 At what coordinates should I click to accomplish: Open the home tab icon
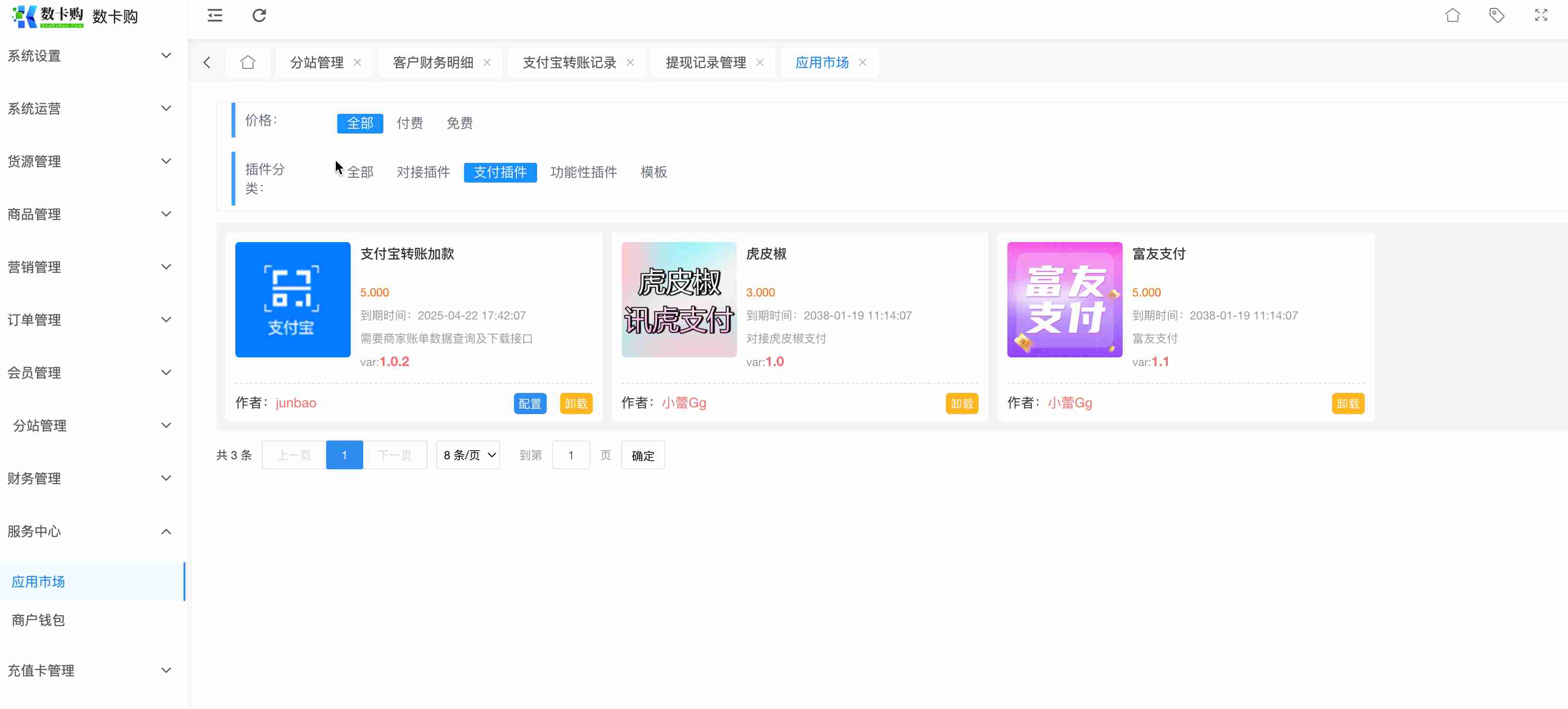(247, 62)
